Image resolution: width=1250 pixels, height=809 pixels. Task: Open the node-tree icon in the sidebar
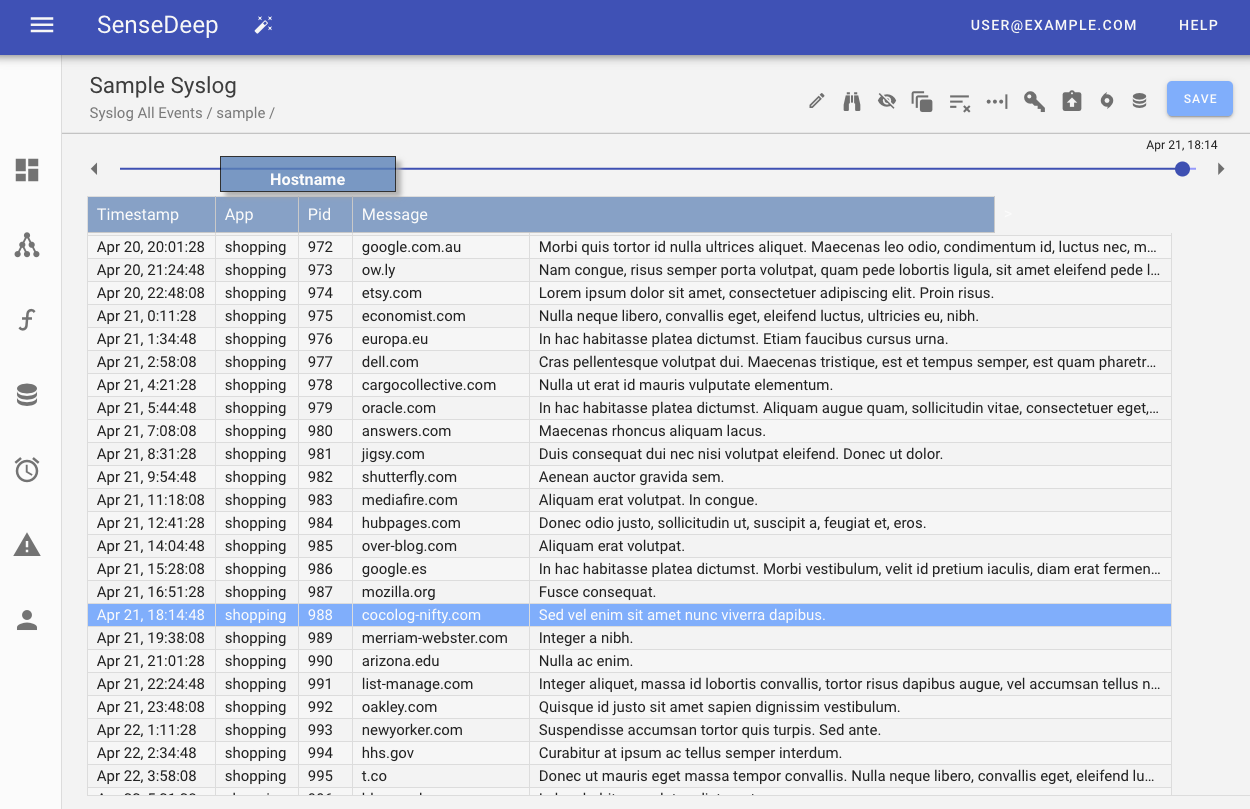pyautogui.click(x=27, y=245)
